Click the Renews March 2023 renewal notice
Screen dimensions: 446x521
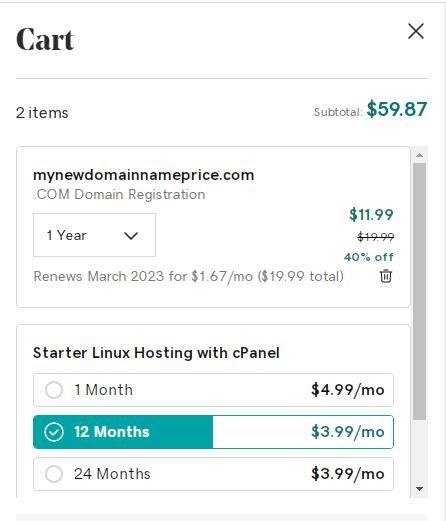click(x=189, y=276)
